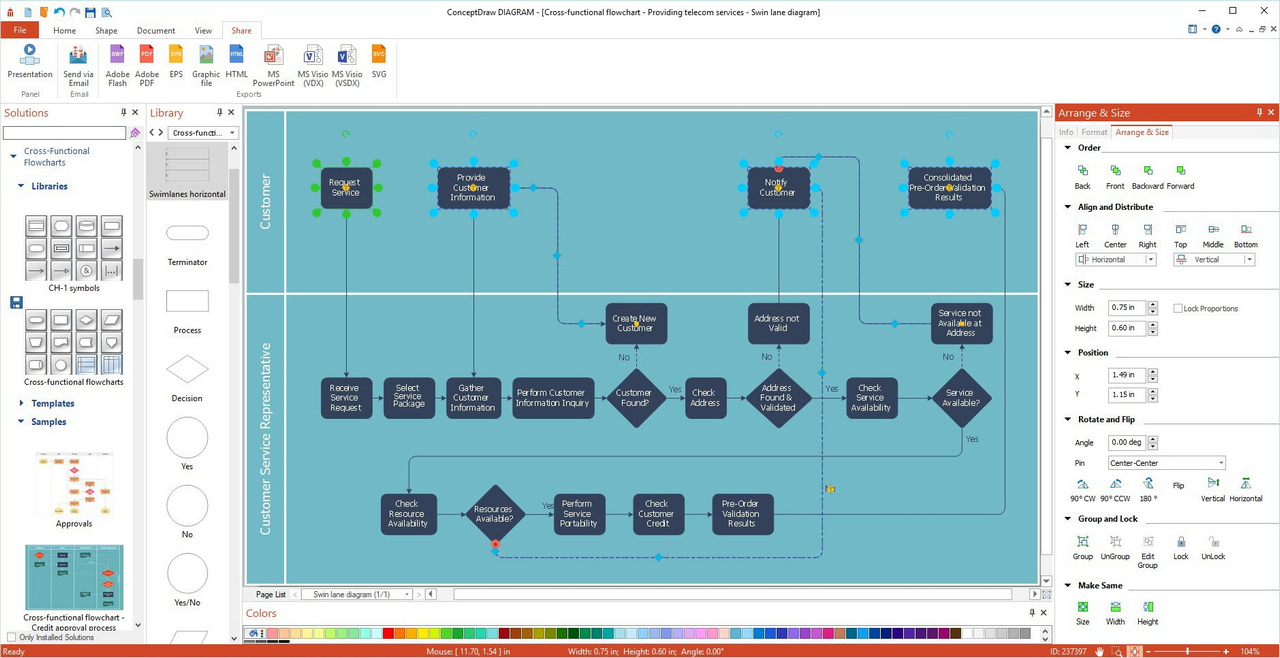Move shape Backward in order
The width and height of the screenshot is (1280, 658).
pos(1148,177)
